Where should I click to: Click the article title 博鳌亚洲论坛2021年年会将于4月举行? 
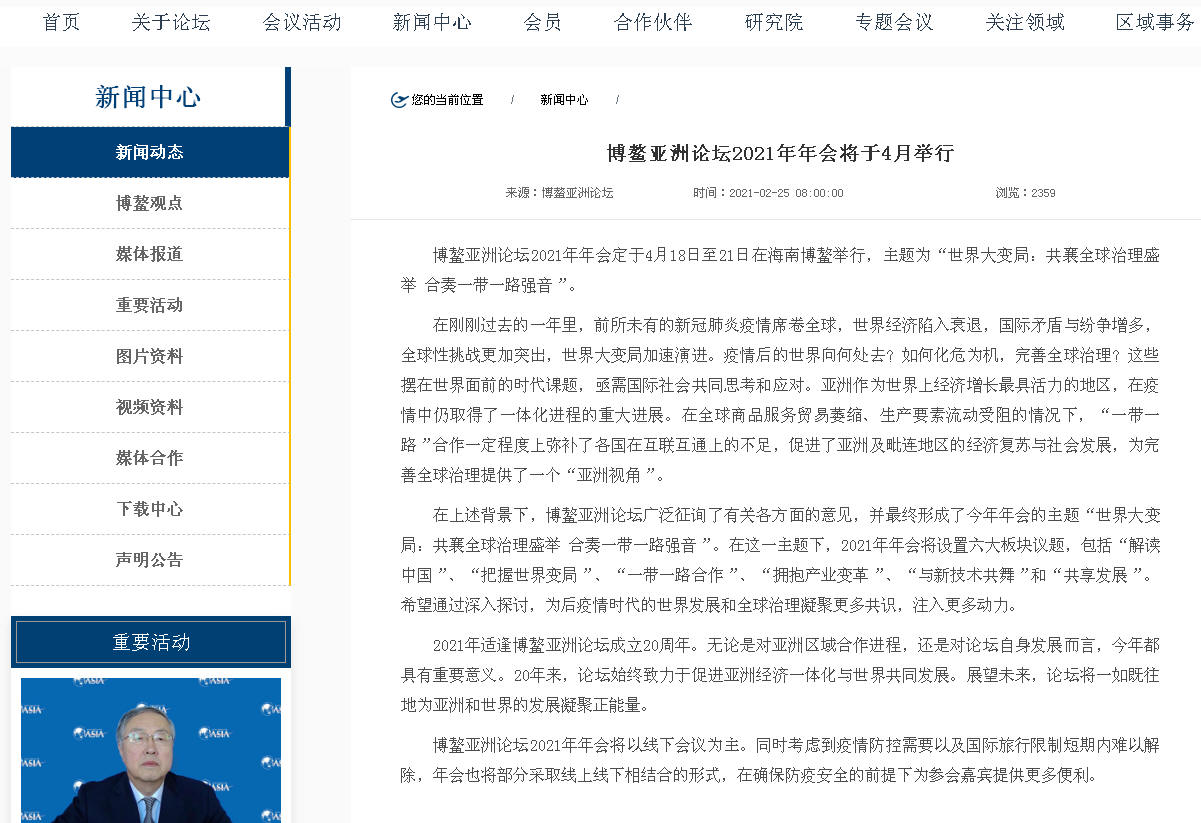pos(780,153)
